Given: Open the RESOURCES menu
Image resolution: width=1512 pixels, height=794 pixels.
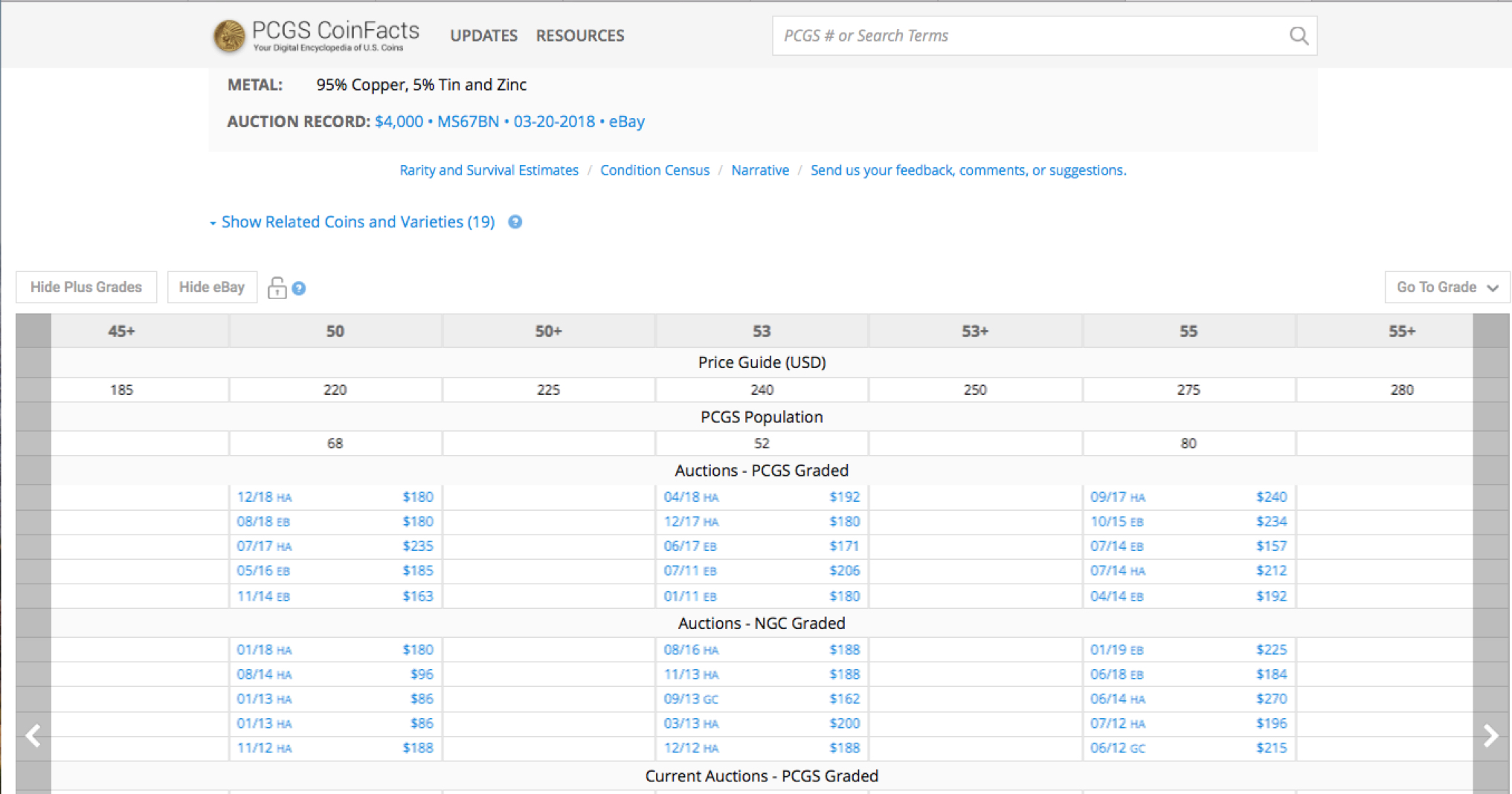Looking at the screenshot, I should (580, 36).
